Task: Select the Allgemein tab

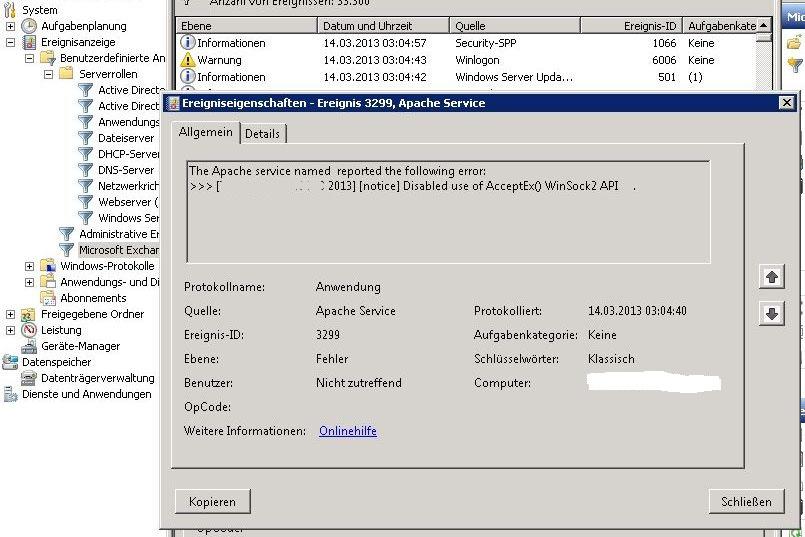Action: [x=205, y=132]
